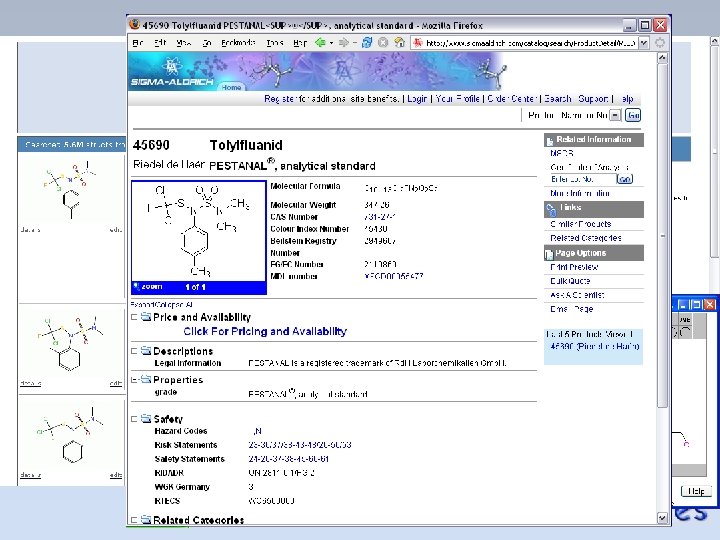Click the MDL number link value
Viewport: 720px width, 540px height.
[394, 276]
